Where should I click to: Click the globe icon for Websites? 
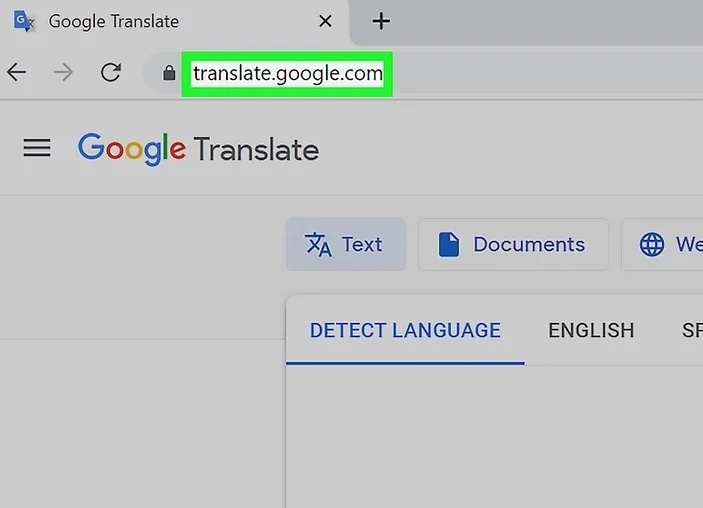652,245
